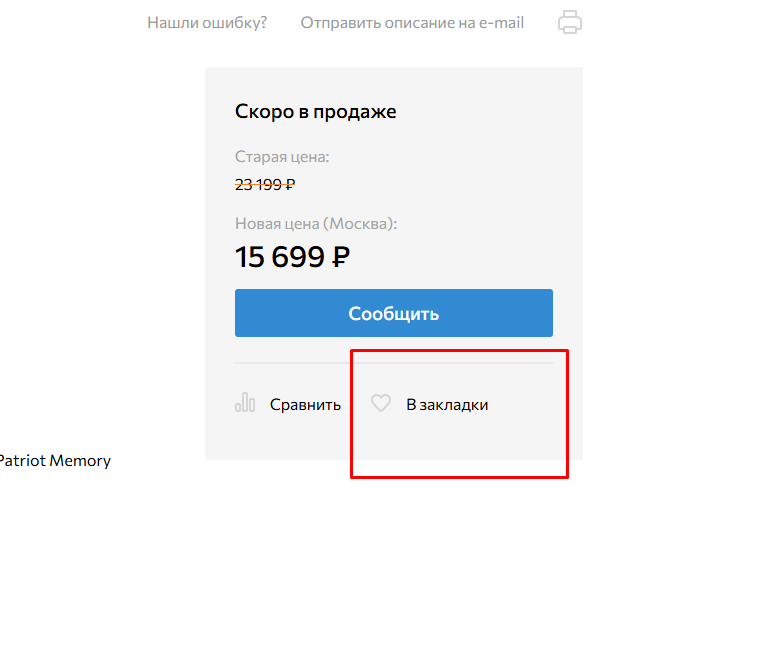Click the crossed-out old price 23 199

pyautogui.click(x=259, y=184)
